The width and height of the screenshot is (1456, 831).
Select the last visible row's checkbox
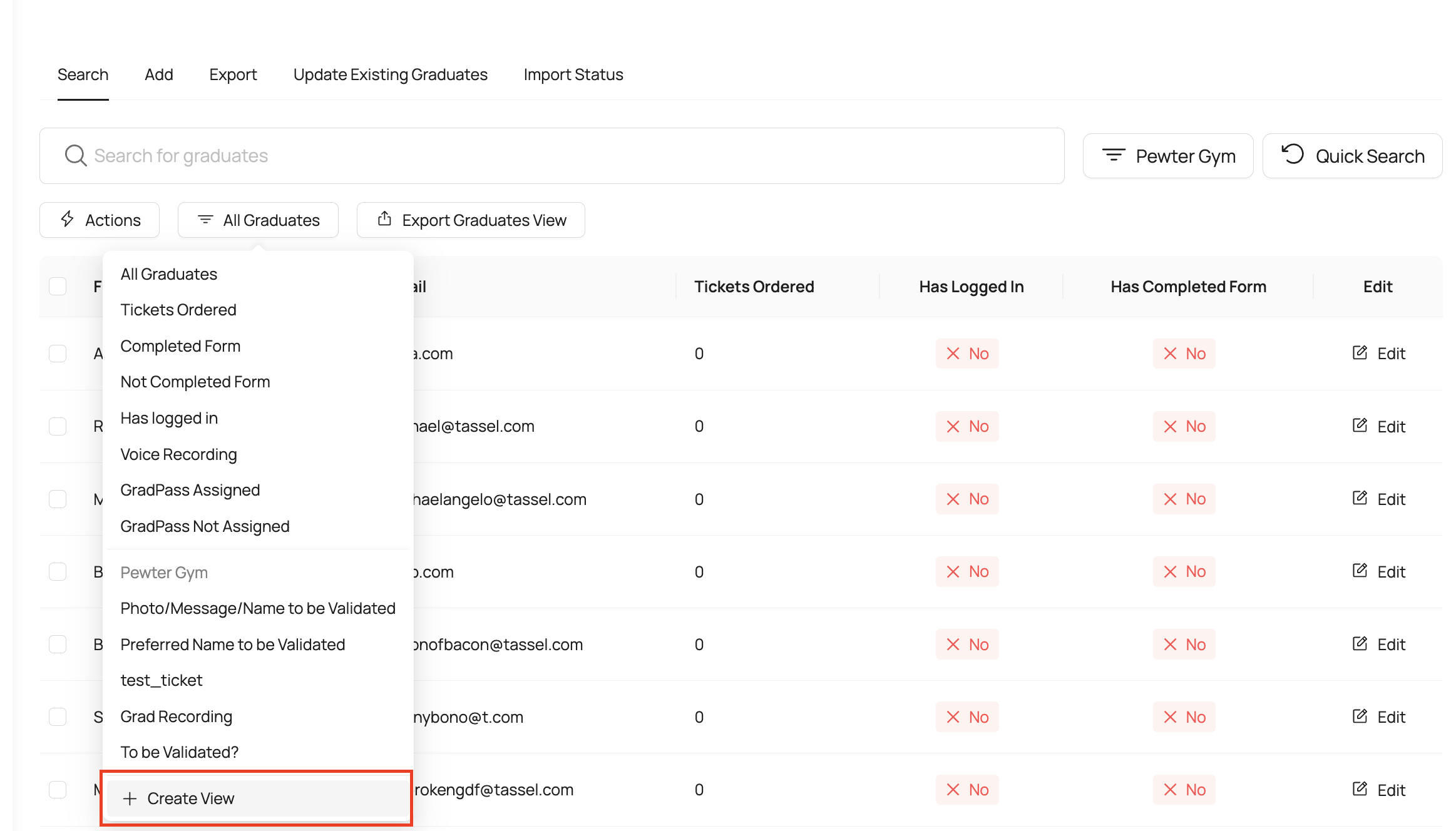(x=58, y=790)
